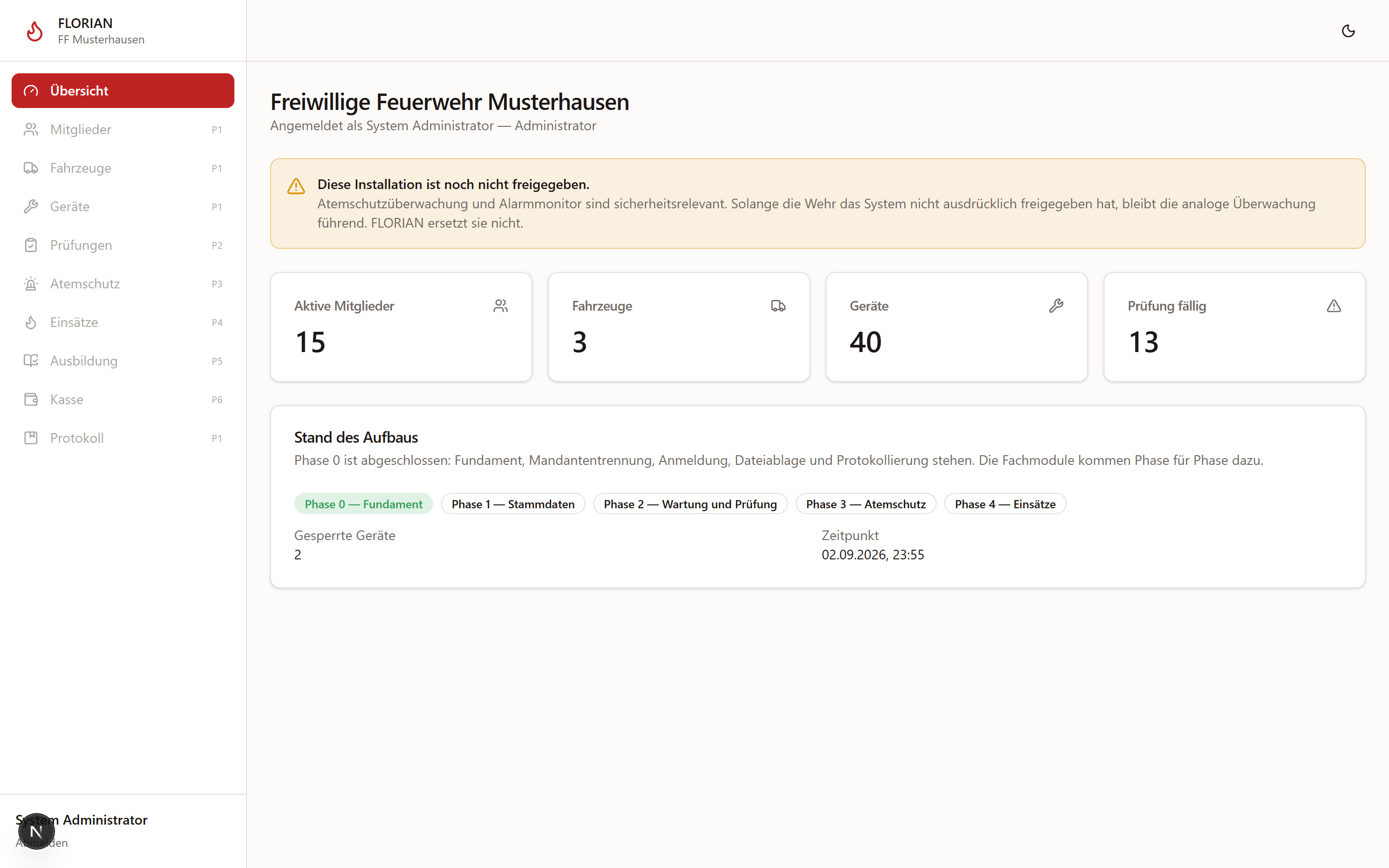Click the Abmelden logout link
The height and width of the screenshot is (868, 1389).
point(41,843)
